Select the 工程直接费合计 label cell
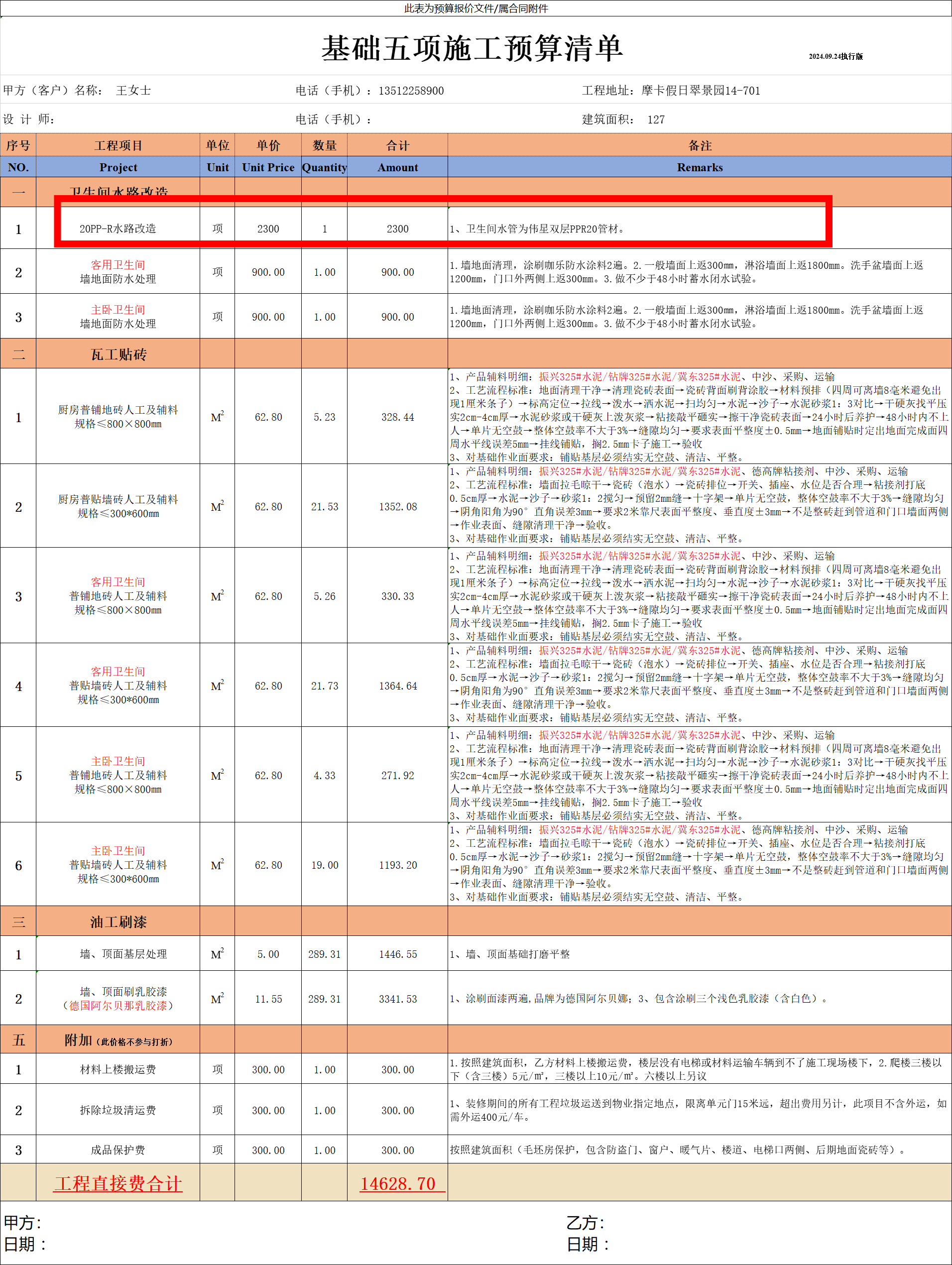 tap(118, 1183)
